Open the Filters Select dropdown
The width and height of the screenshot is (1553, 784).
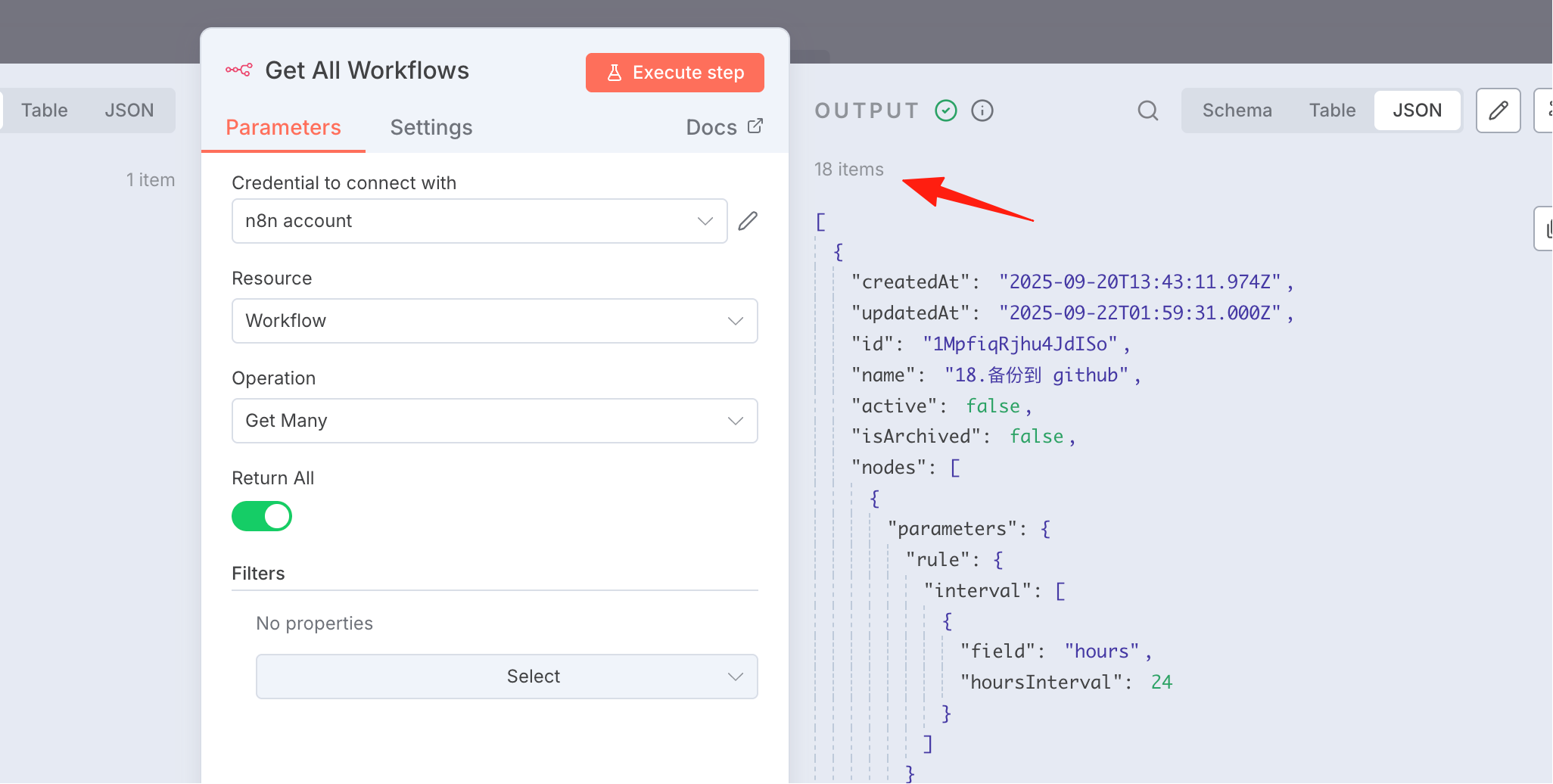tap(506, 677)
